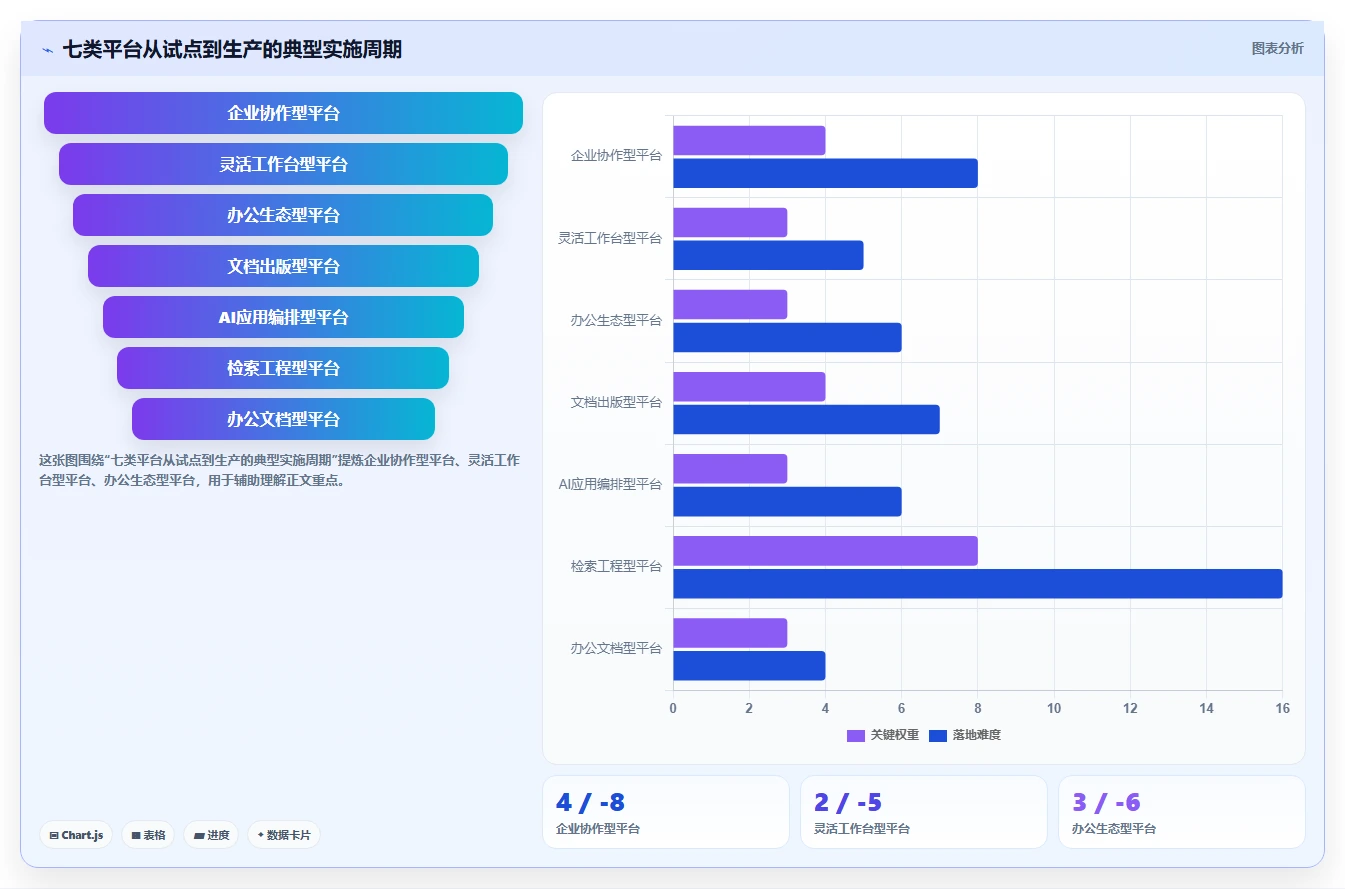The image size is (1345, 889).
Task: Click the 数据卡片 tag chip
Action: (x=284, y=835)
